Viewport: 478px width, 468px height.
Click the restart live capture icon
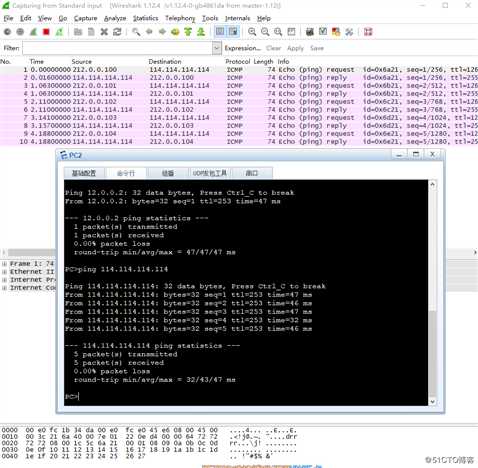click(x=59, y=32)
